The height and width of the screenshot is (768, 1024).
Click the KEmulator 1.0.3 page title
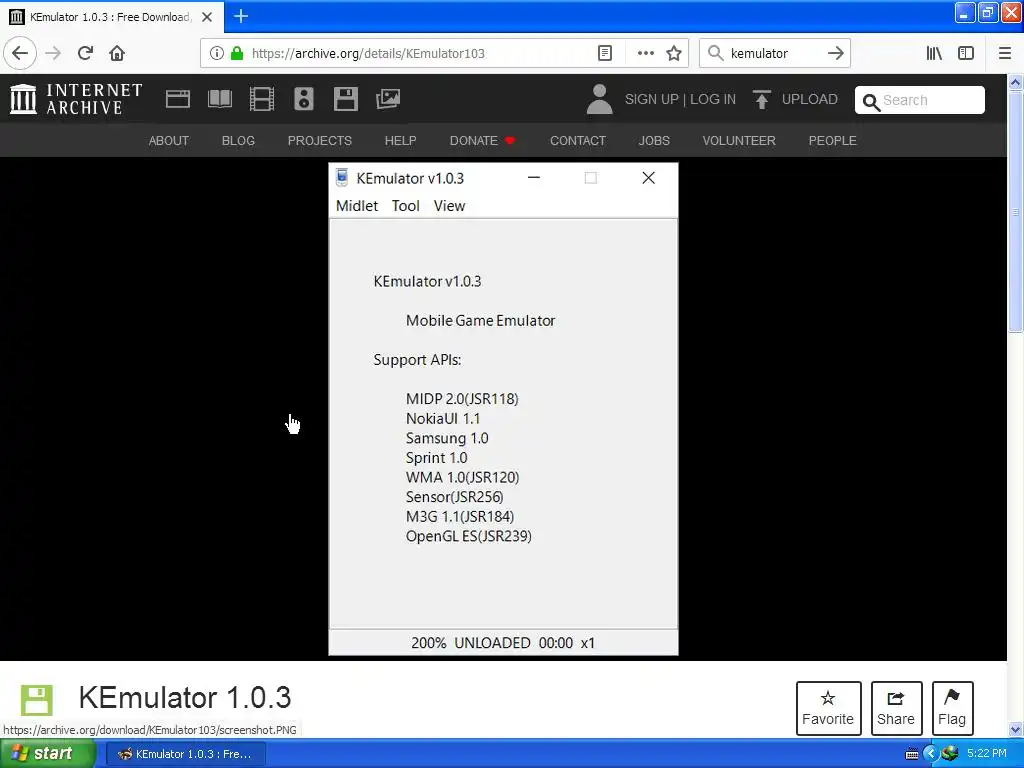coord(185,697)
